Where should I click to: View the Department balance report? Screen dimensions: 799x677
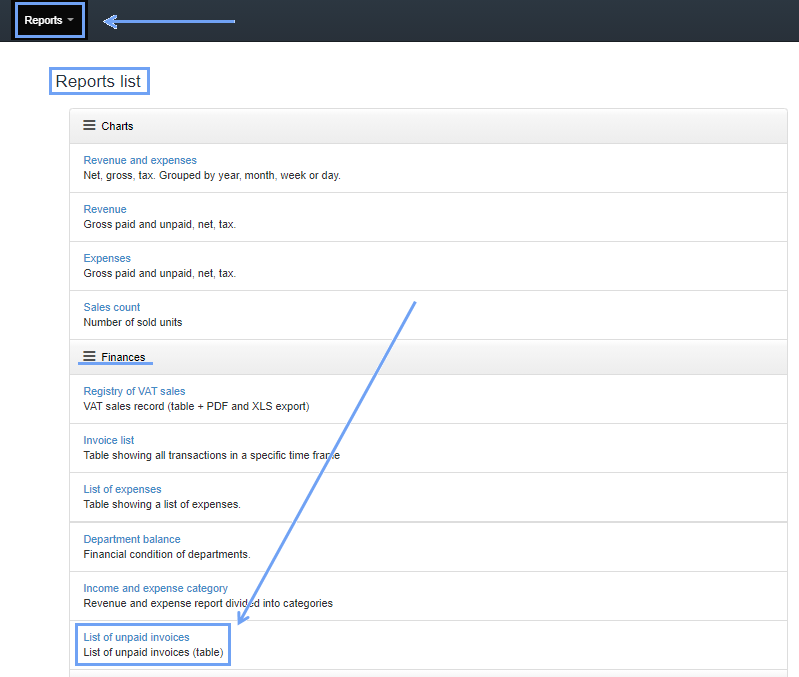(132, 539)
